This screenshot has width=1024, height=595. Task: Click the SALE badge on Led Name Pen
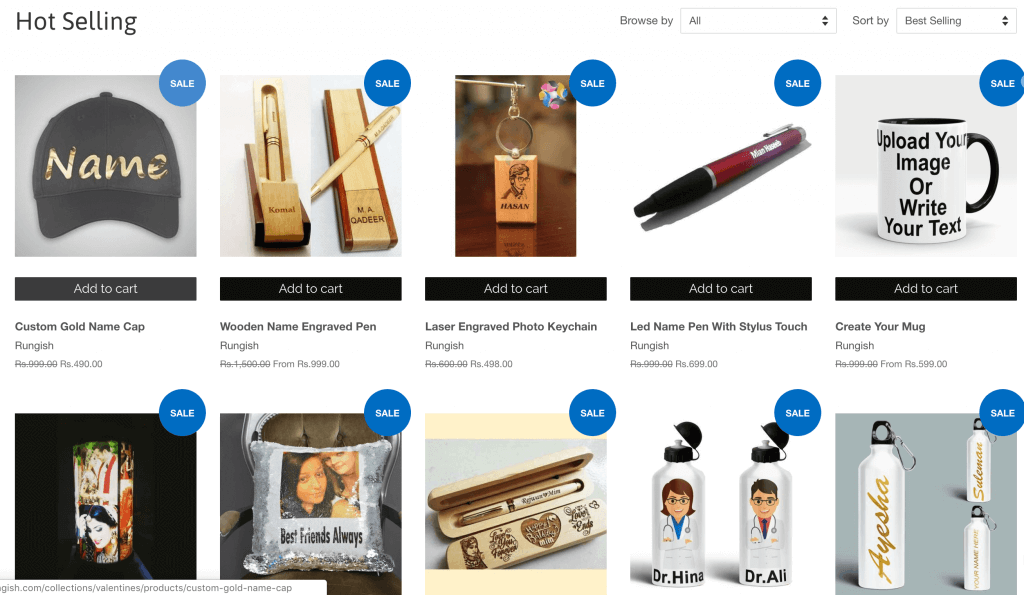tap(797, 83)
